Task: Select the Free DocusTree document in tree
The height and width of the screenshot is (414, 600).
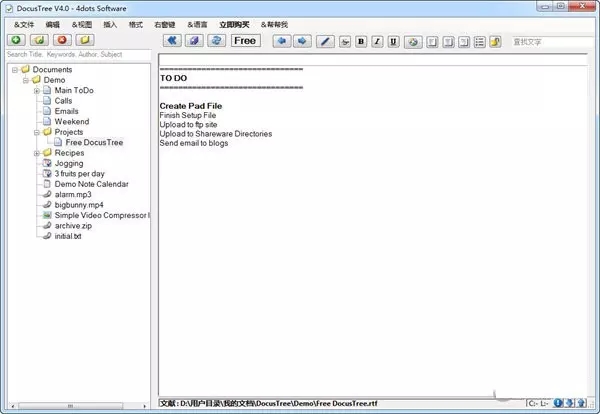Action: [x=95, y=142]
